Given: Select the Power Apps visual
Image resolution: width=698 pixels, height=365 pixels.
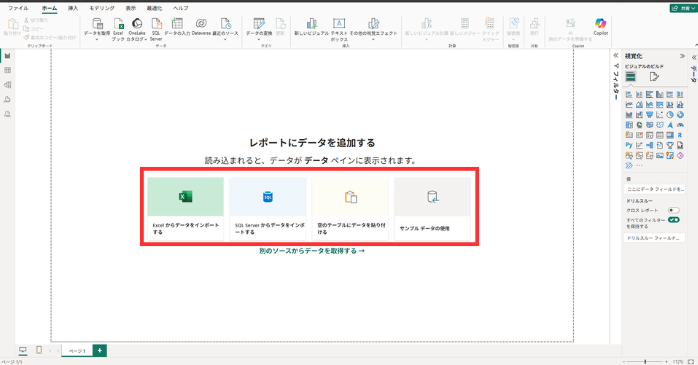Looking at the screenshot, I should [x=680, y=155].
